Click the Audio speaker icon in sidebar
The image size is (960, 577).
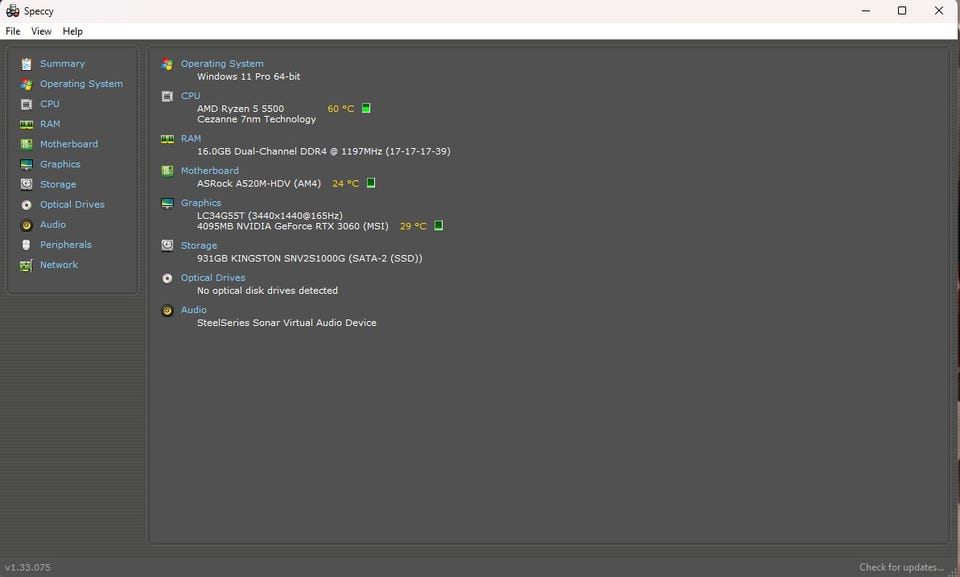(26, 225)
